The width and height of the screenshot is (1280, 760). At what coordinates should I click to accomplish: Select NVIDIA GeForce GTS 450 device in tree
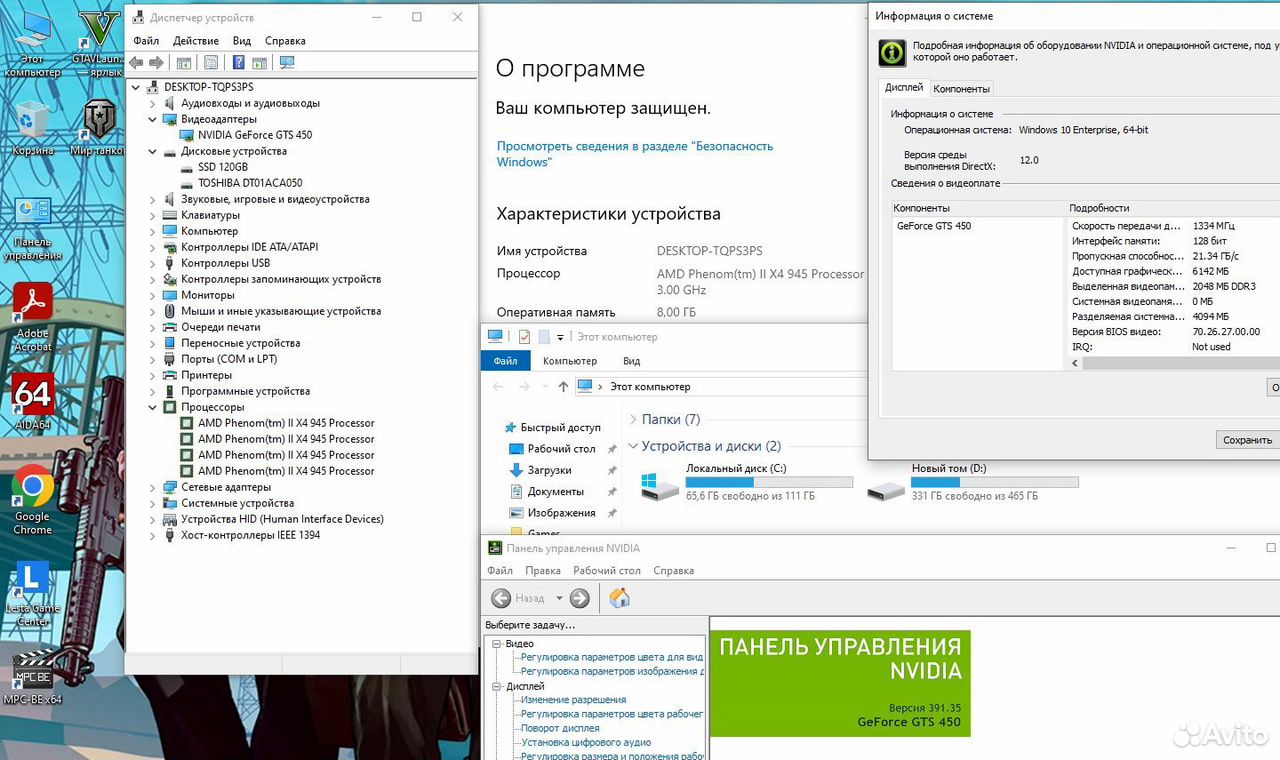(x=255, y=135)
